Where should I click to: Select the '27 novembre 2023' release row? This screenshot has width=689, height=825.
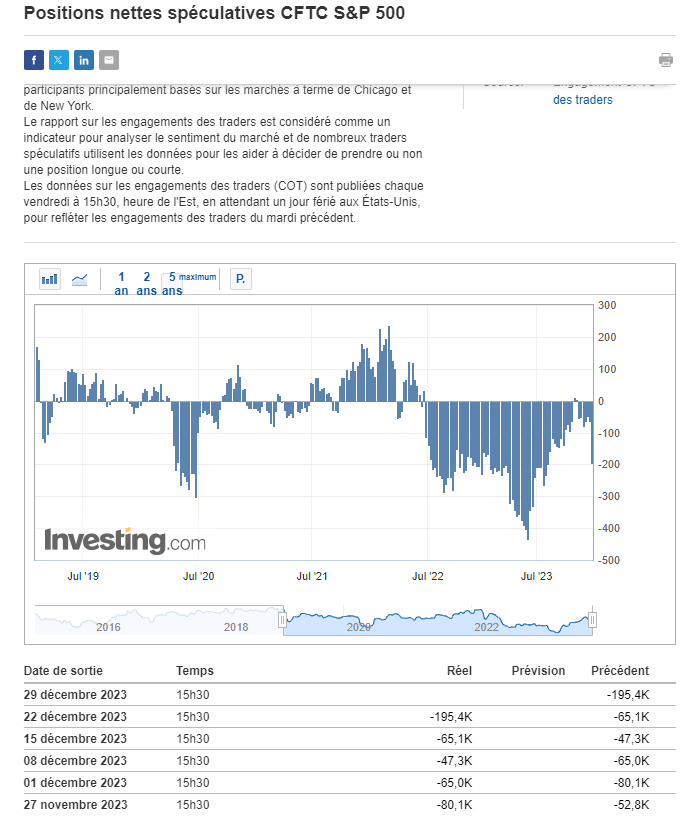[x=76, y=804]
